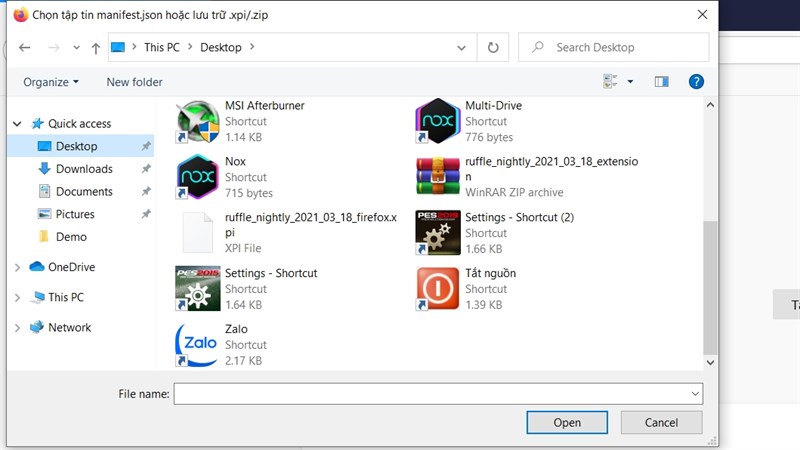Expand the Network tree node
Image resolution: width=800 pixels, height=450 pixels.
point(17,328)
